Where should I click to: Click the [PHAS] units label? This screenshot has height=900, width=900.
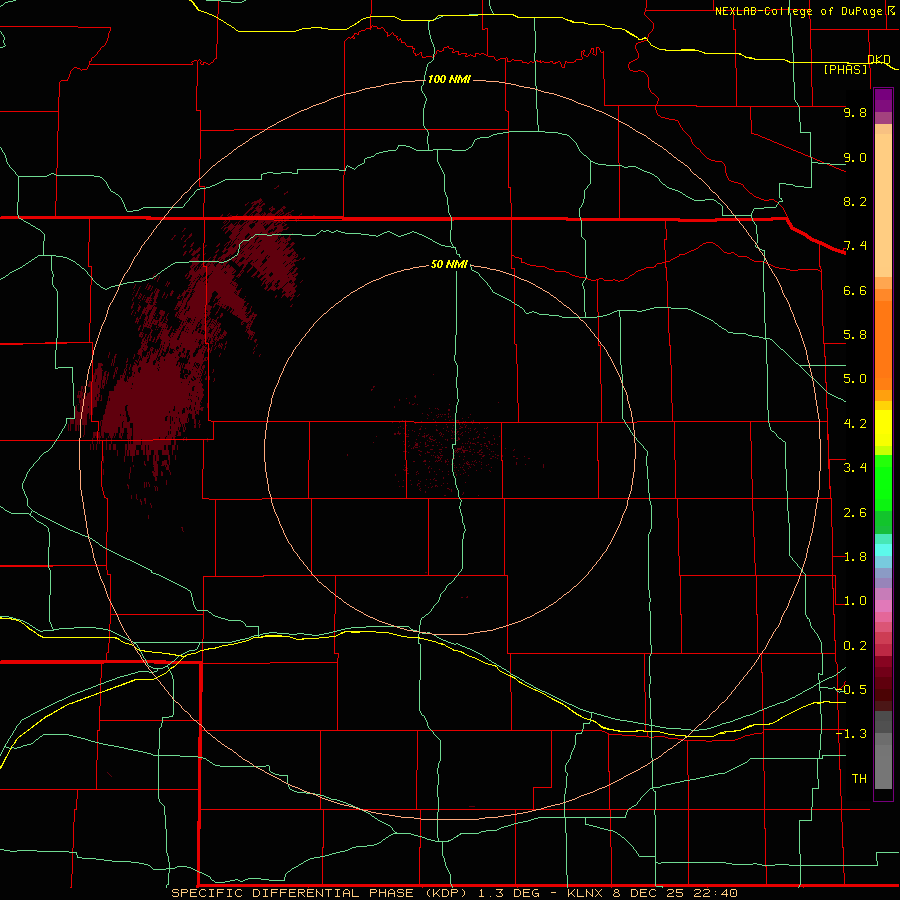click(x=846, y=69)
